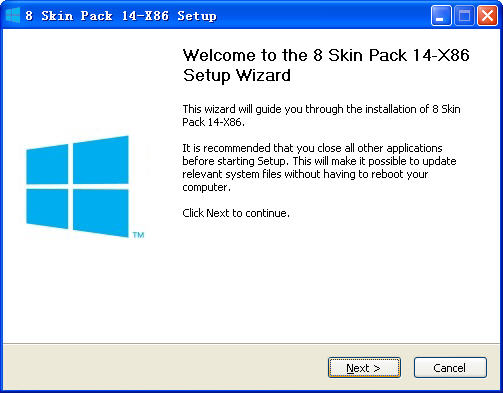Minimize the Setup window
Image resolution: width=503 pixels, height=393 pixels.
(441, 16)
